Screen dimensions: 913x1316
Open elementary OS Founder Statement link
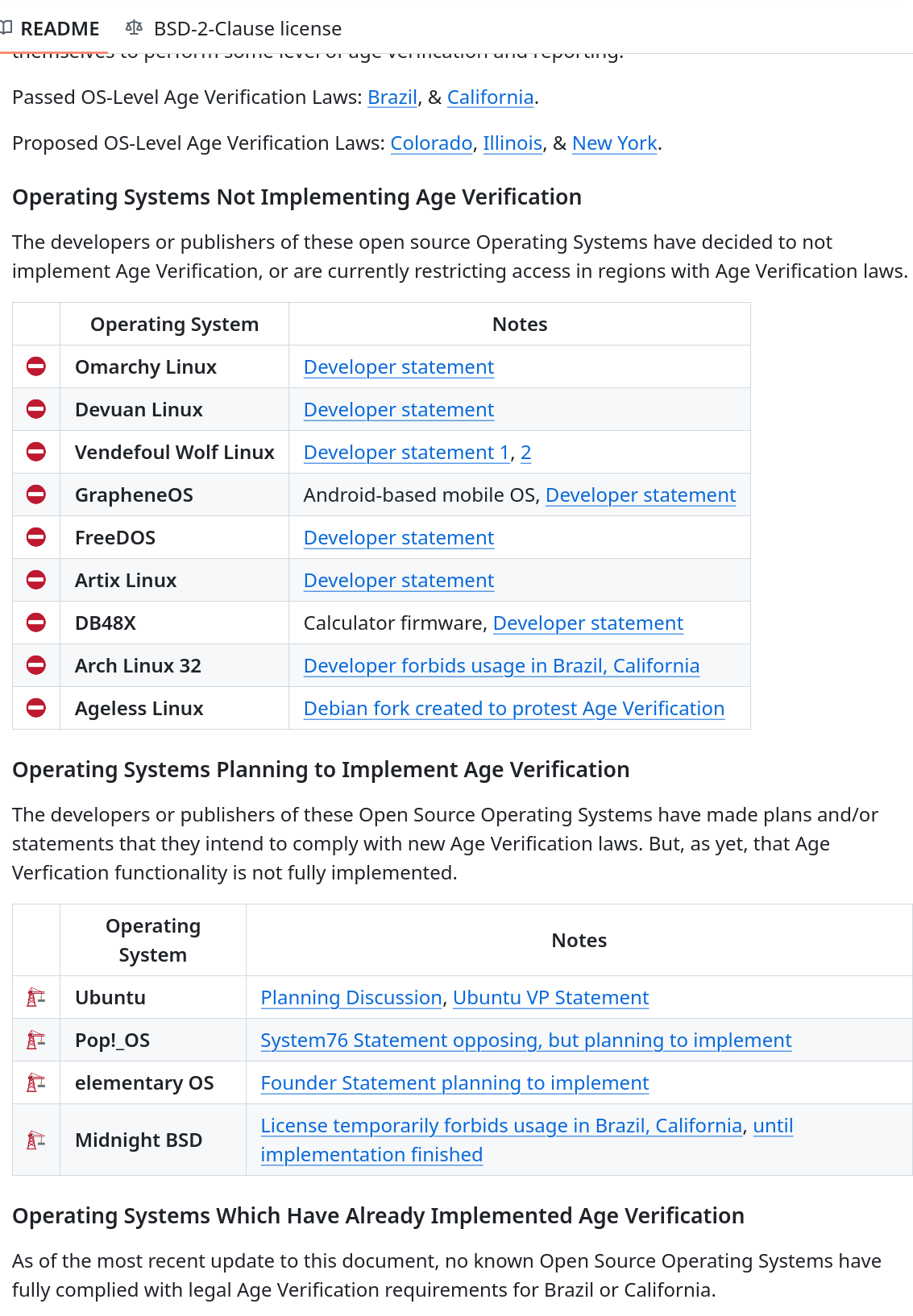click(454, 1083)
